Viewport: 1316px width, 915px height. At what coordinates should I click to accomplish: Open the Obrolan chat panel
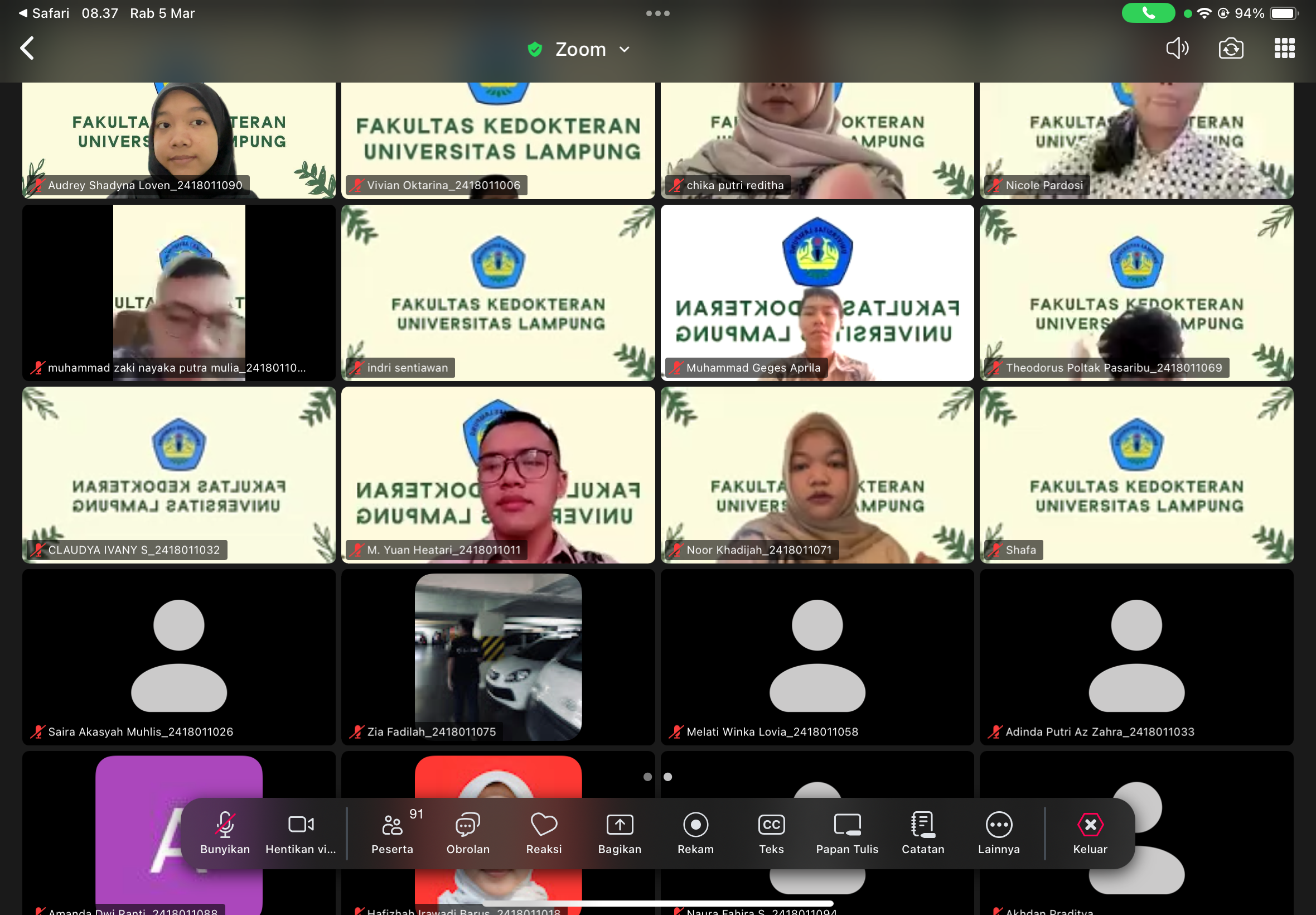click(x=468, y=833)
